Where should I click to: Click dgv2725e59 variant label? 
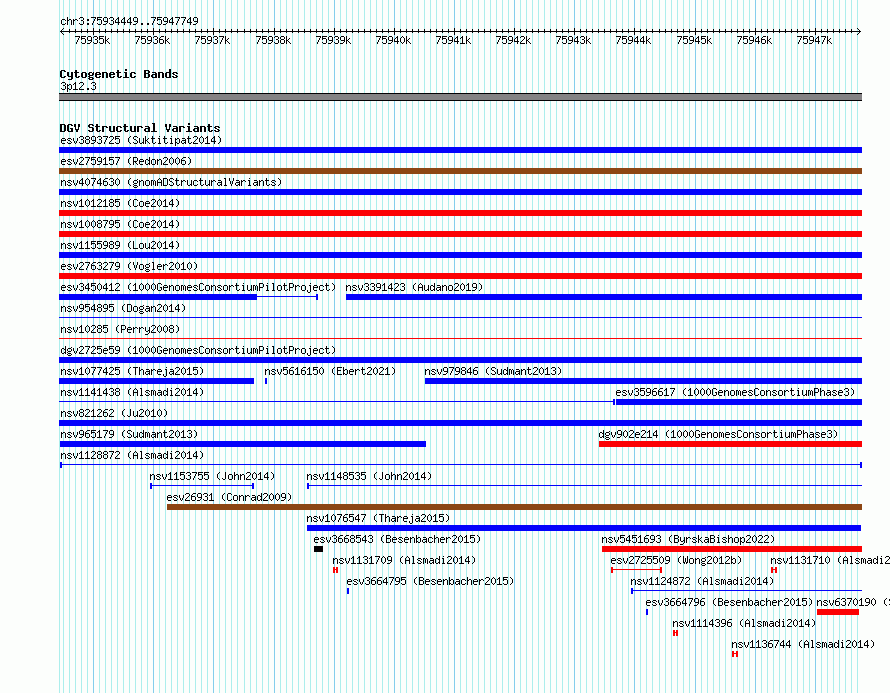point(198,350)
